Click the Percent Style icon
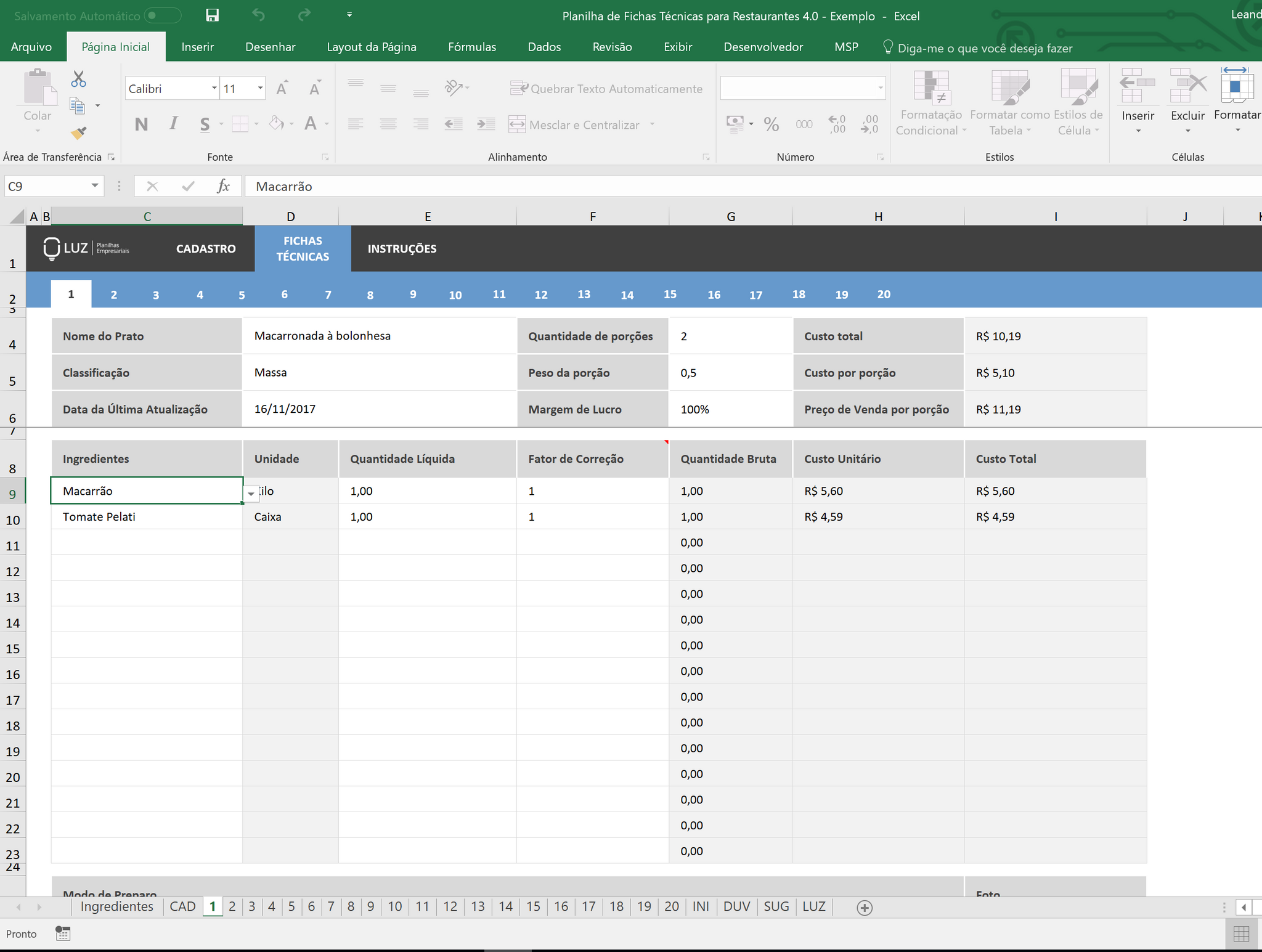This screenshot has width=1262, height=952. pos(771,124)
